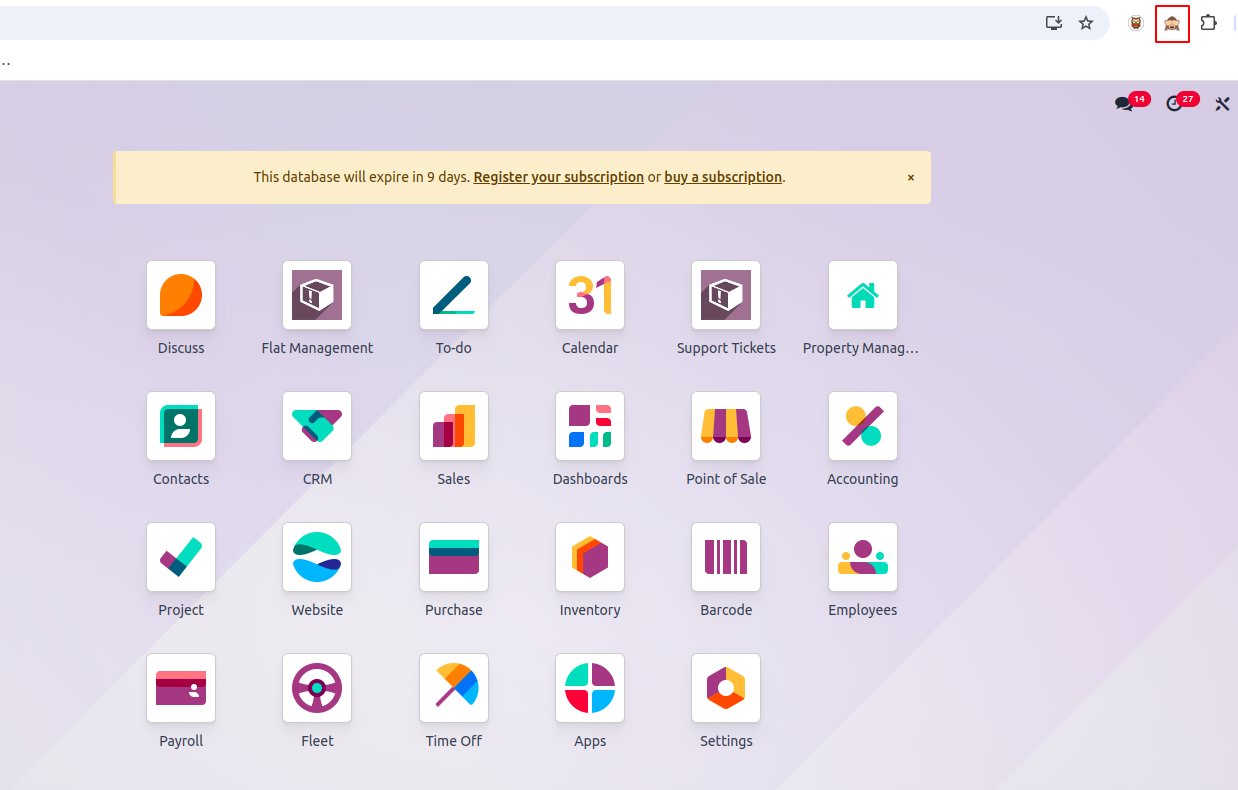Open activities menu showing 27 items
Image resolution: width=1238 pixels, height=790 pixels.
(1182, 102)
